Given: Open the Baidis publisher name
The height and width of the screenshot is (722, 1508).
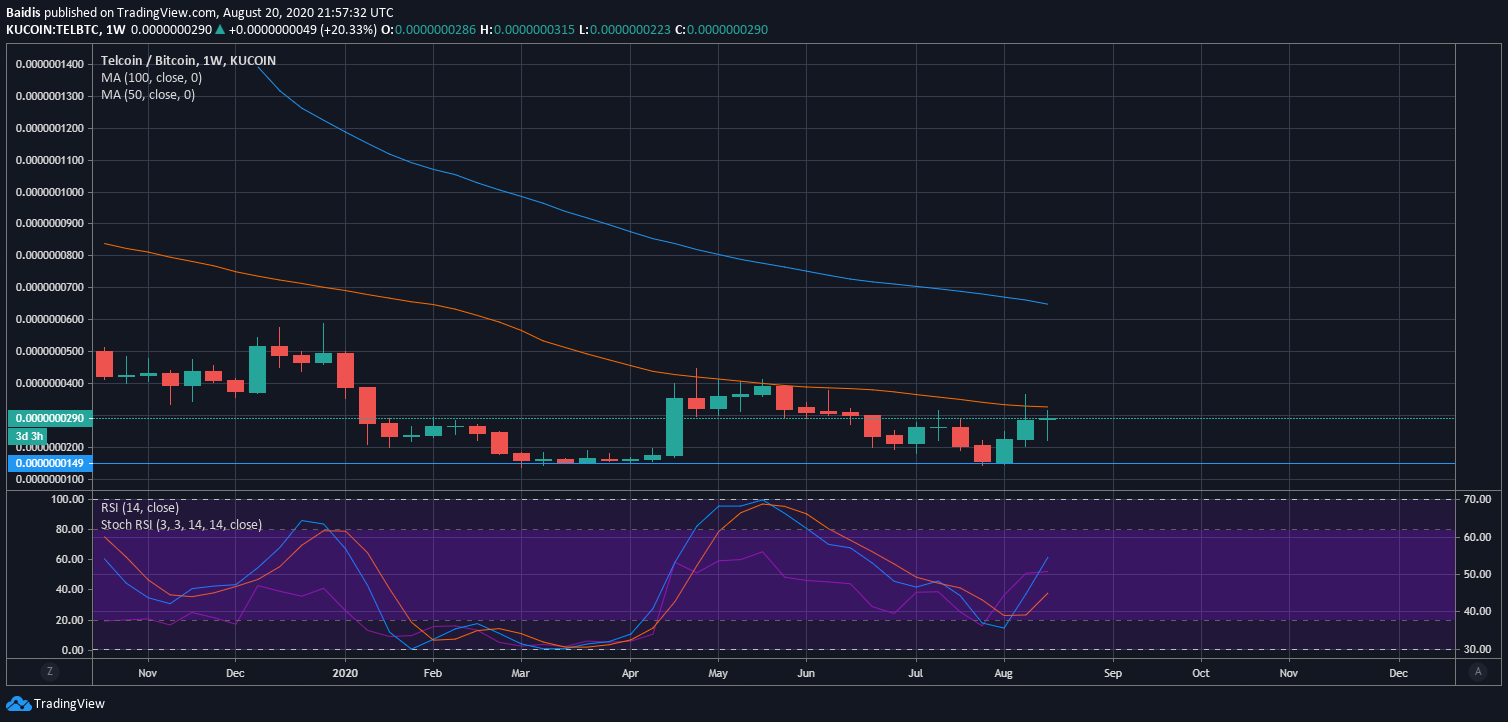Looking at the screenshot, I should (x=25, y=12).
